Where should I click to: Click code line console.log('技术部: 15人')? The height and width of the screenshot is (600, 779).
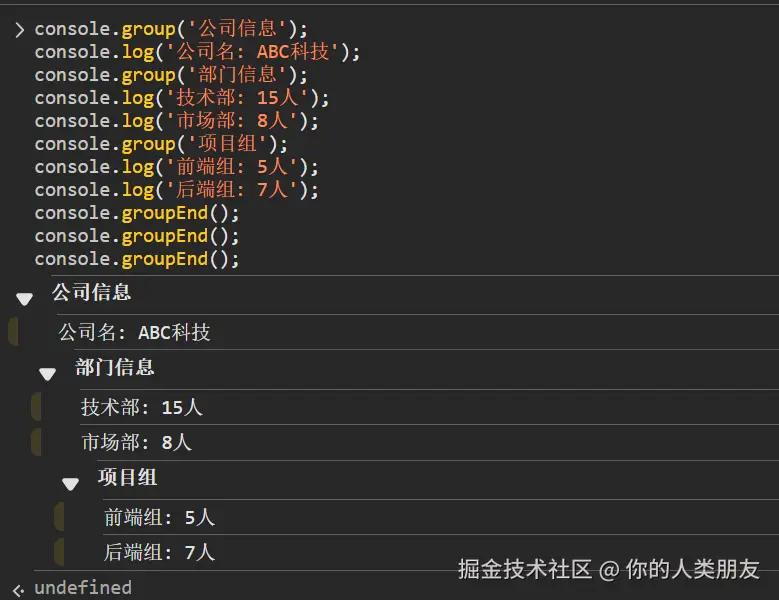tap(182, 98)
